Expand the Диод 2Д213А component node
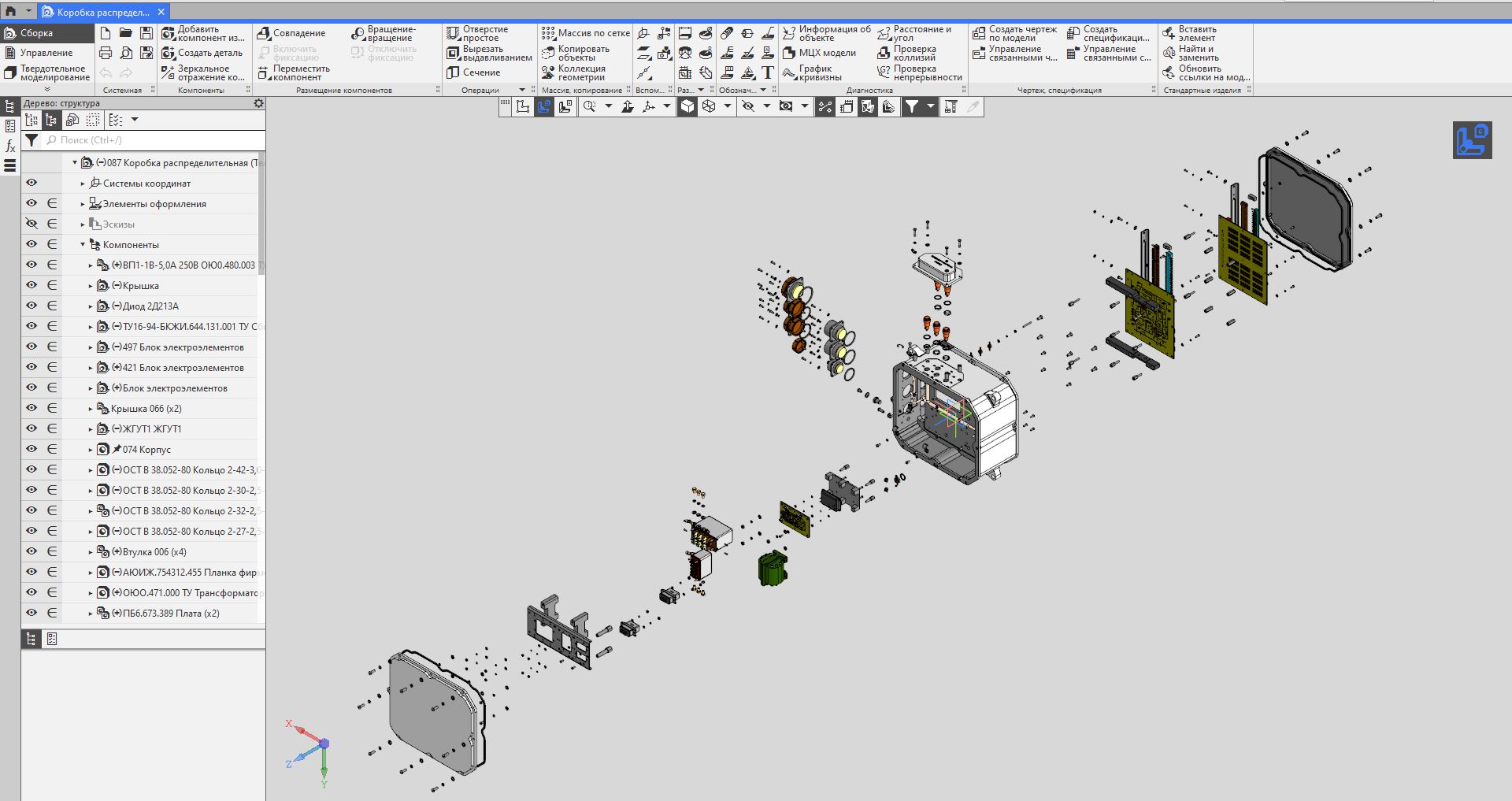Screen dimensions: 1512x801 91,306
